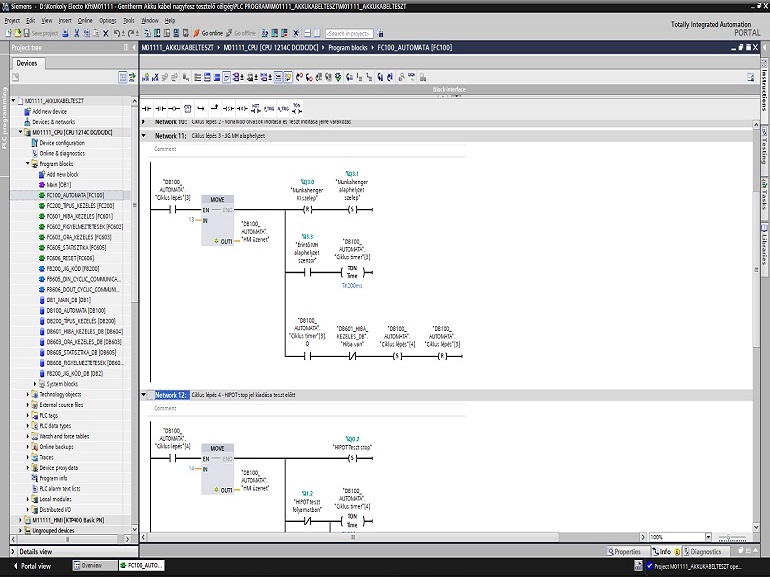770x578 pixels.
Task: Collapse the Program blocks folder
Action: click(28, 164)
